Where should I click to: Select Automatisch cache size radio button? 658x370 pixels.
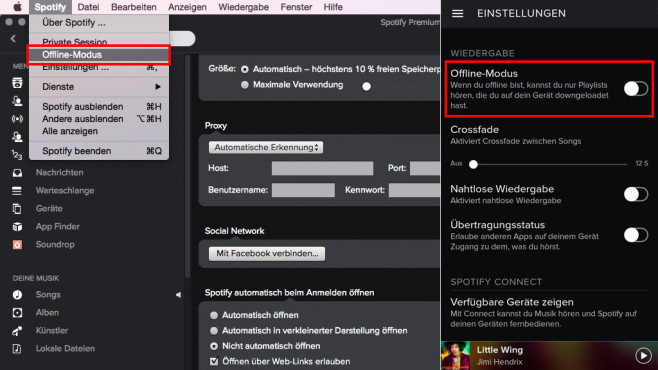point(245,69)
